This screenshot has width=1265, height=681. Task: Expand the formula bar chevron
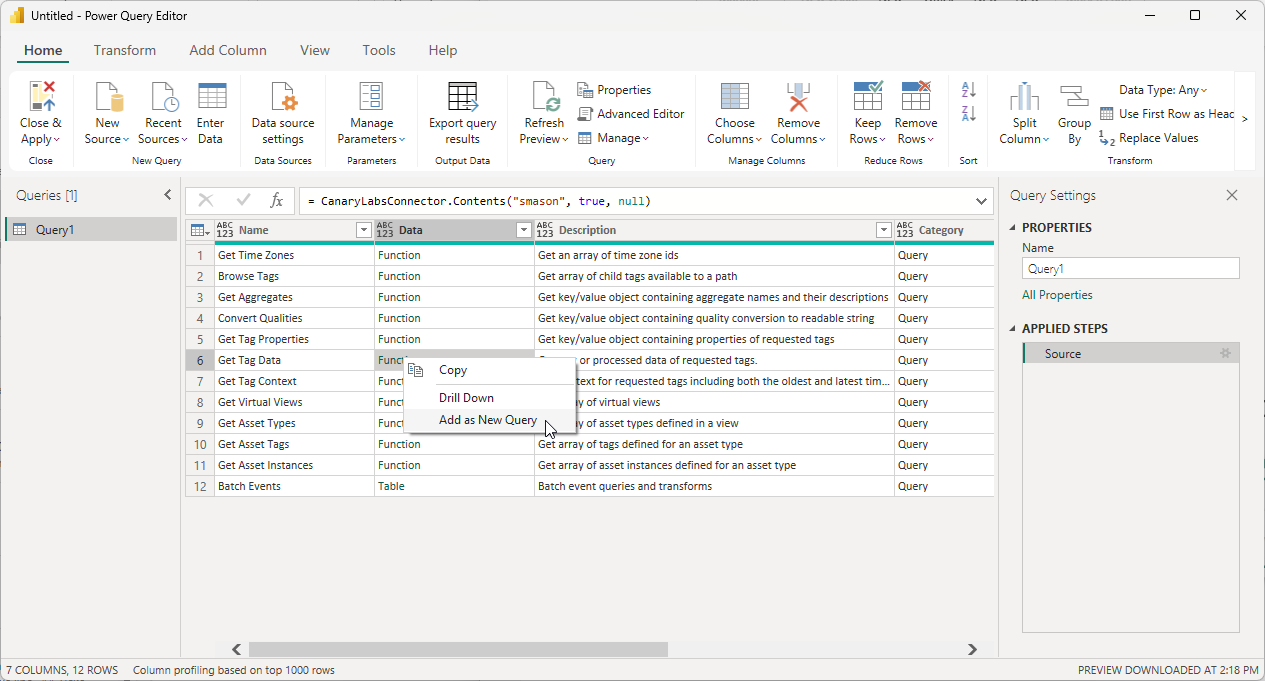coord(980,201)
